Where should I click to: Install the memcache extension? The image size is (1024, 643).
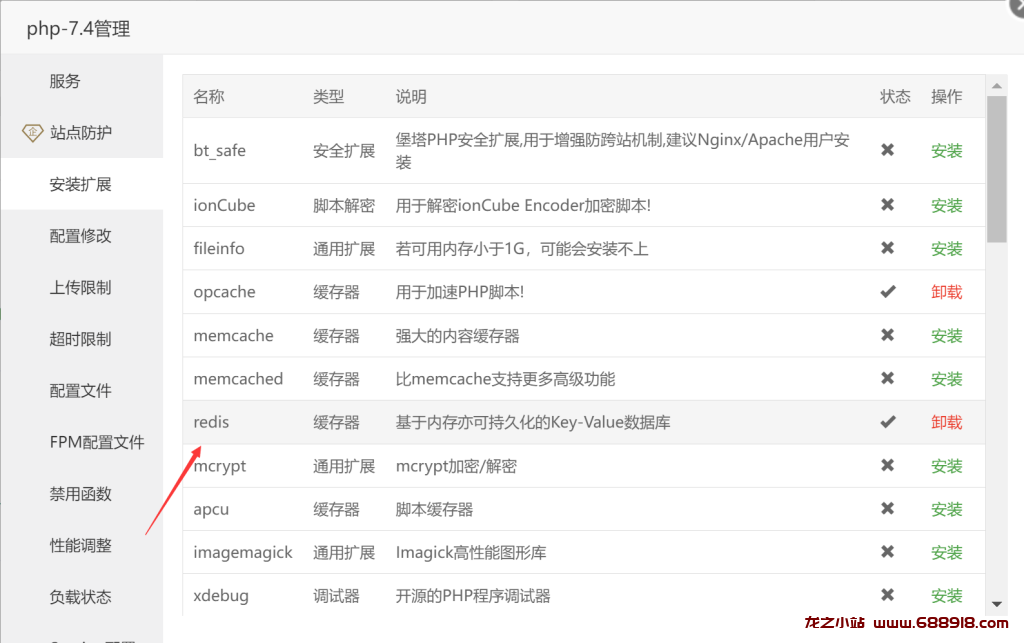[946, 336]
